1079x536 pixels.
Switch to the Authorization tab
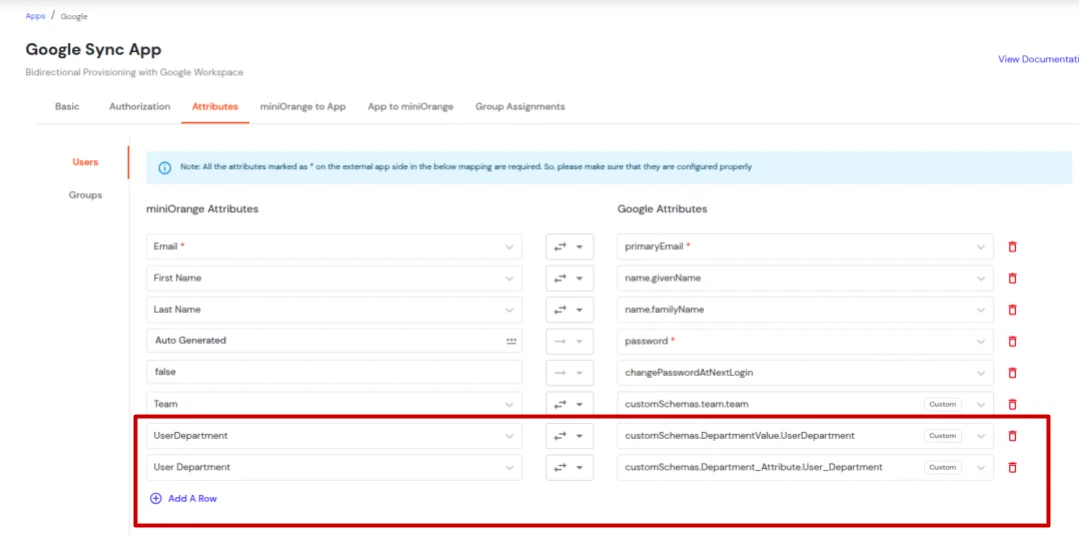[x=140, y=107]
